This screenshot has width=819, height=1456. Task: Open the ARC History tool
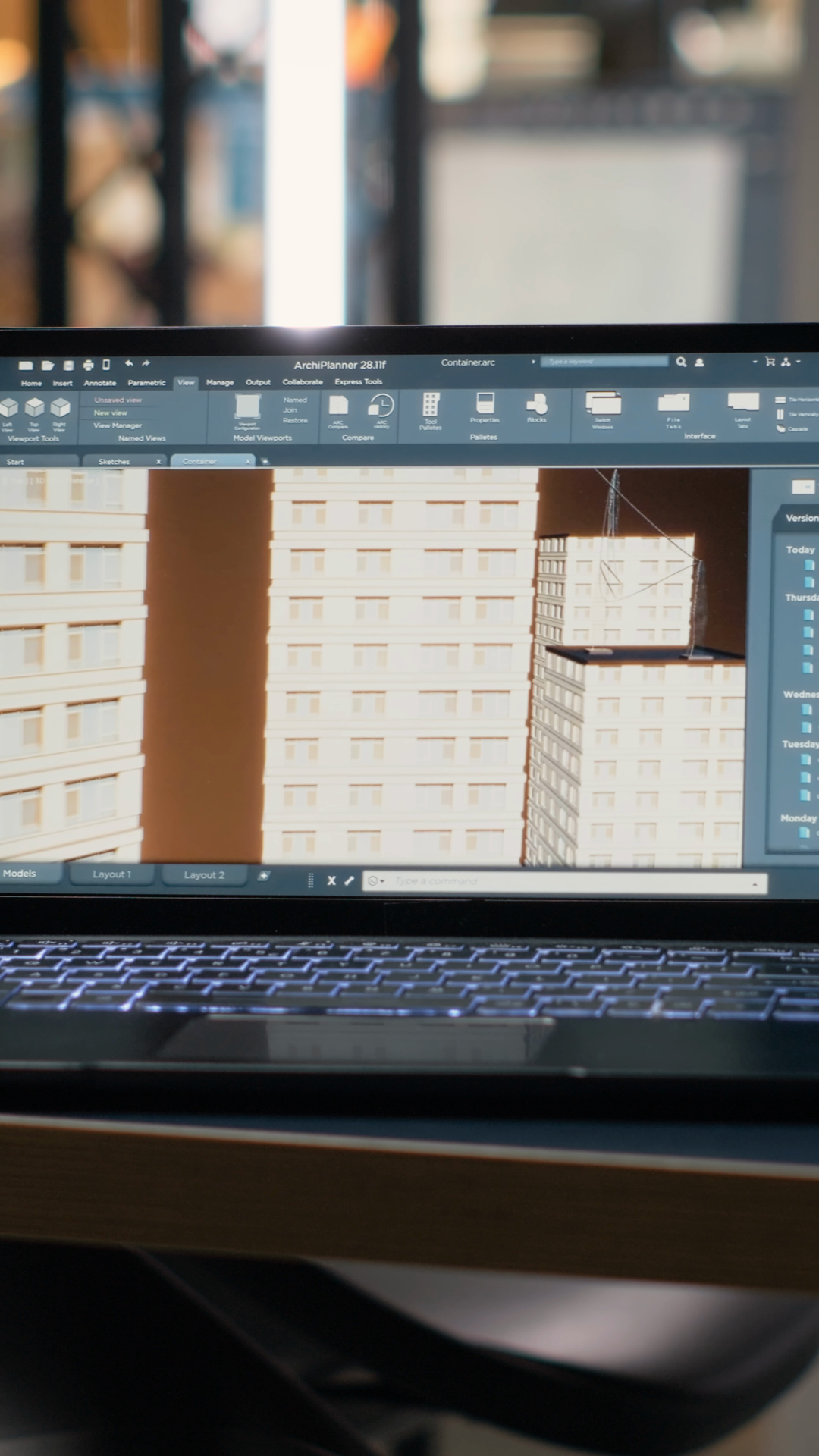tap(381, 409)
